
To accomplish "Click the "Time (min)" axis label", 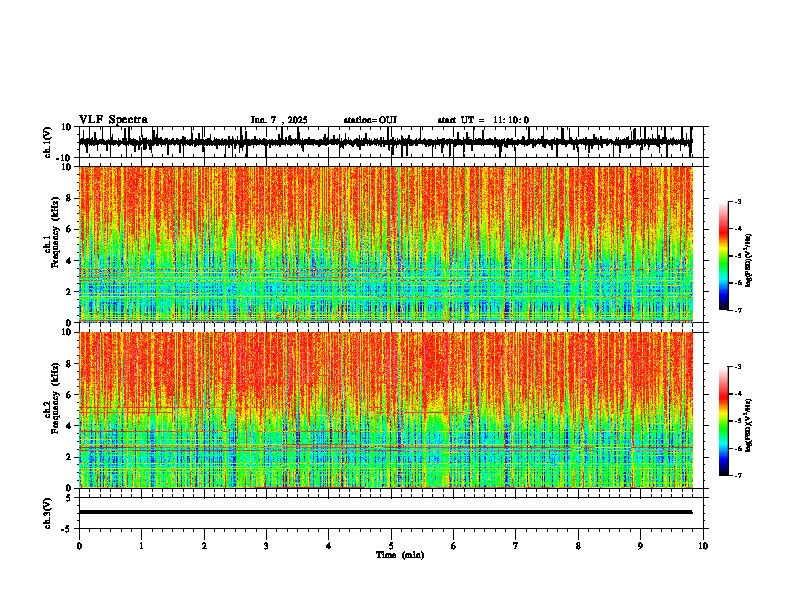I will tap(400, 555).
